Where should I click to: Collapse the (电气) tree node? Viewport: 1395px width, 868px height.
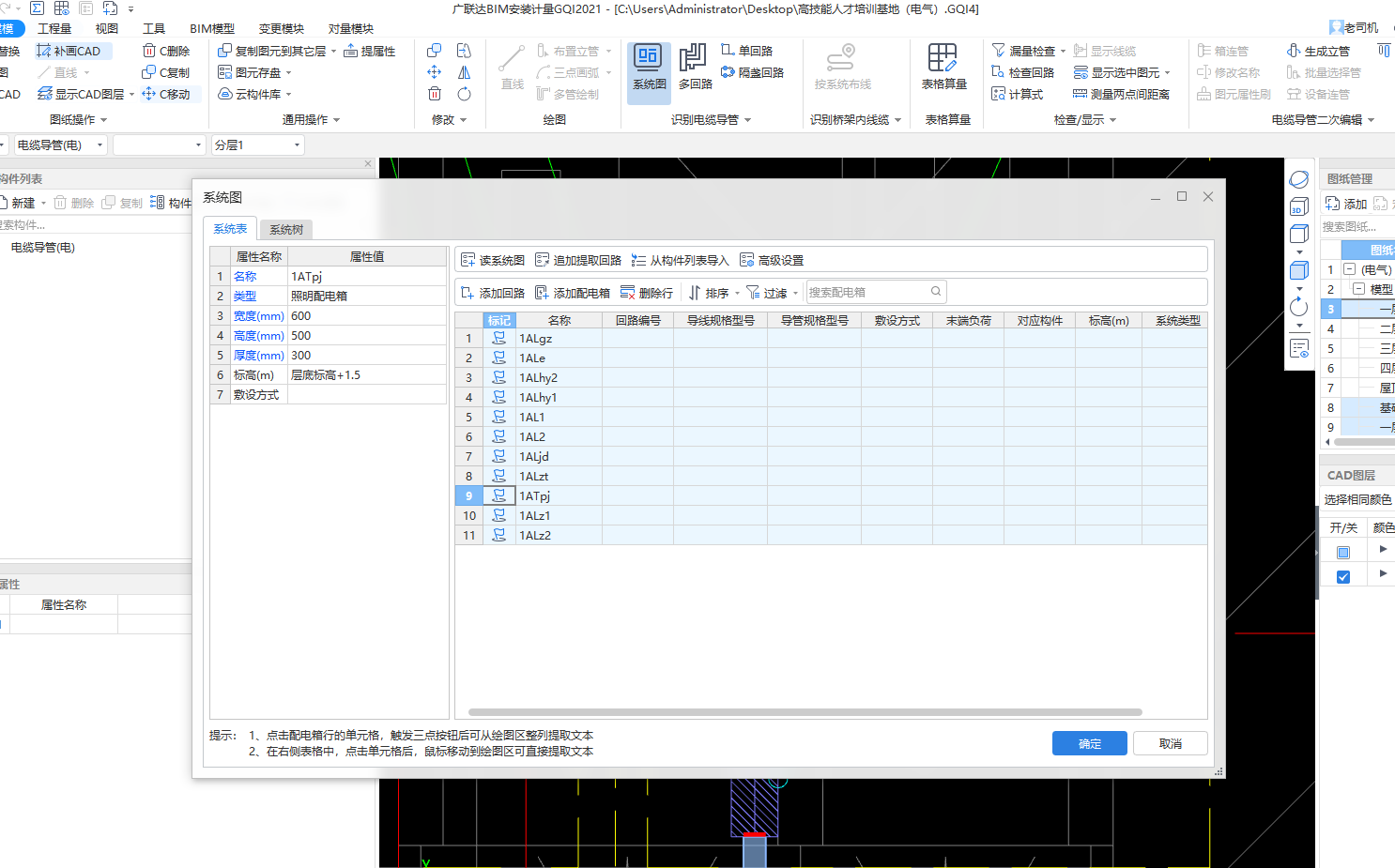pos(1349,269)
